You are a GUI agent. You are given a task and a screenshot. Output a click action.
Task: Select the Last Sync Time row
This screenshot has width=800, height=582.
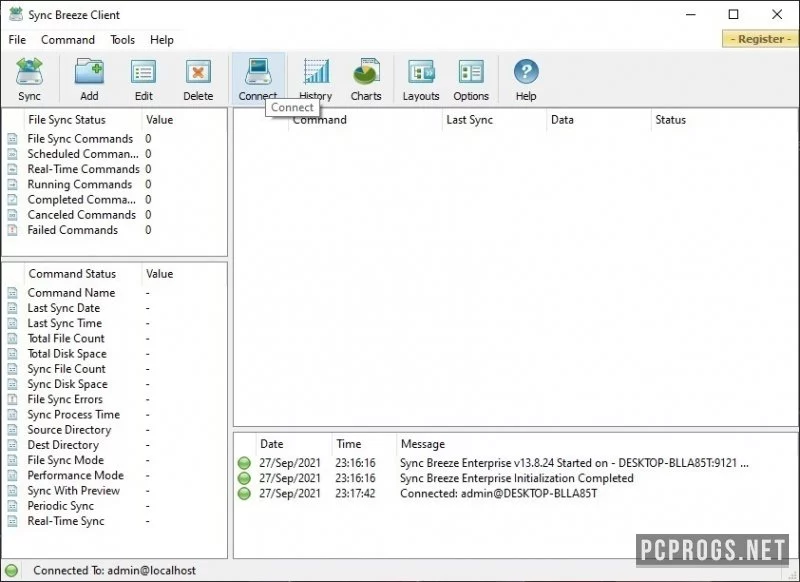[x=115, y=323]
